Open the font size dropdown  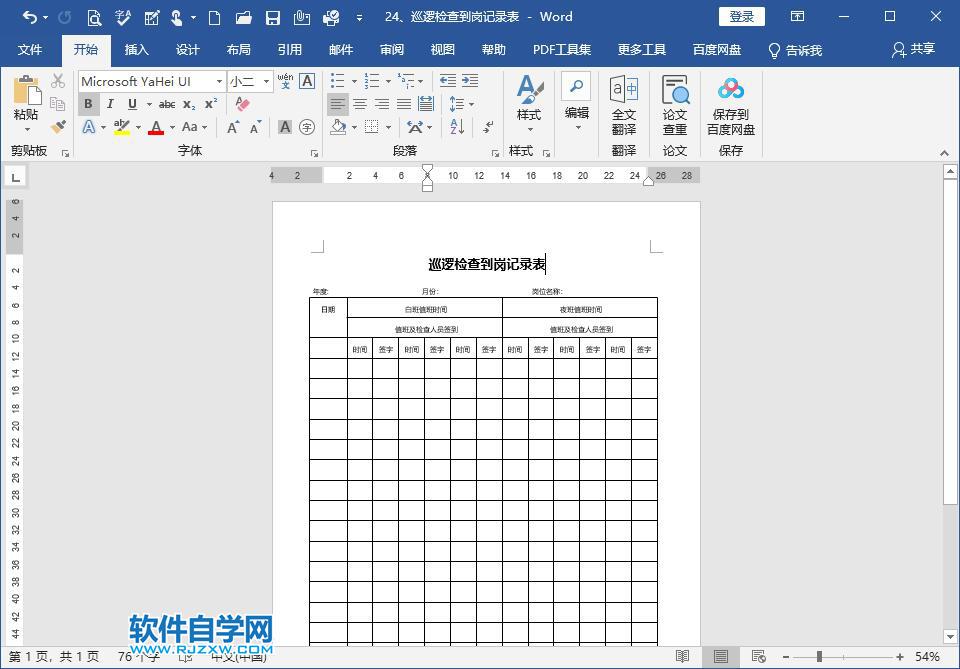pyautogui.click(x=267, y=81)
